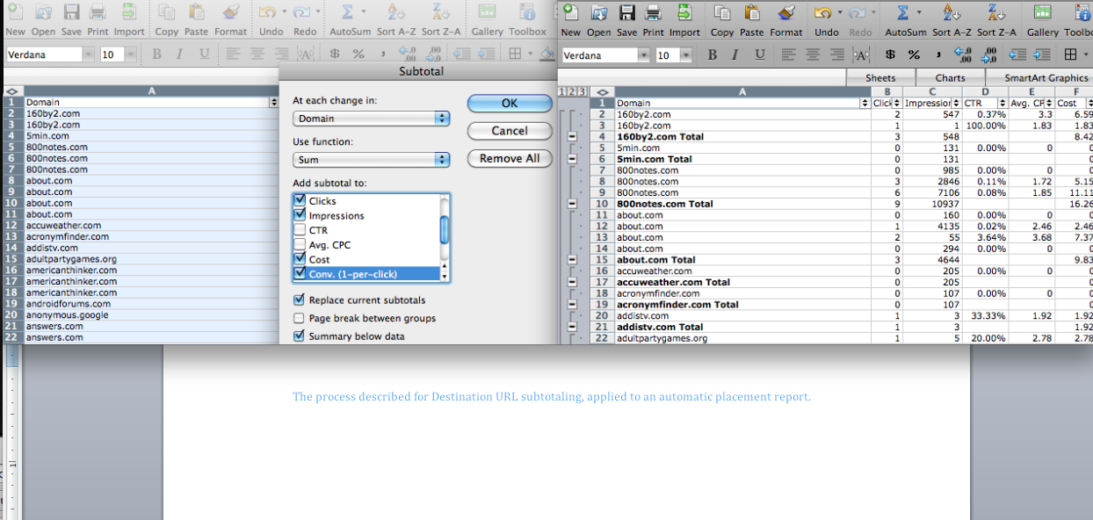Uncheck the Impressions subtotal checkbox
The height and width of the screenshot is (520, 1093).
point(300,215)
